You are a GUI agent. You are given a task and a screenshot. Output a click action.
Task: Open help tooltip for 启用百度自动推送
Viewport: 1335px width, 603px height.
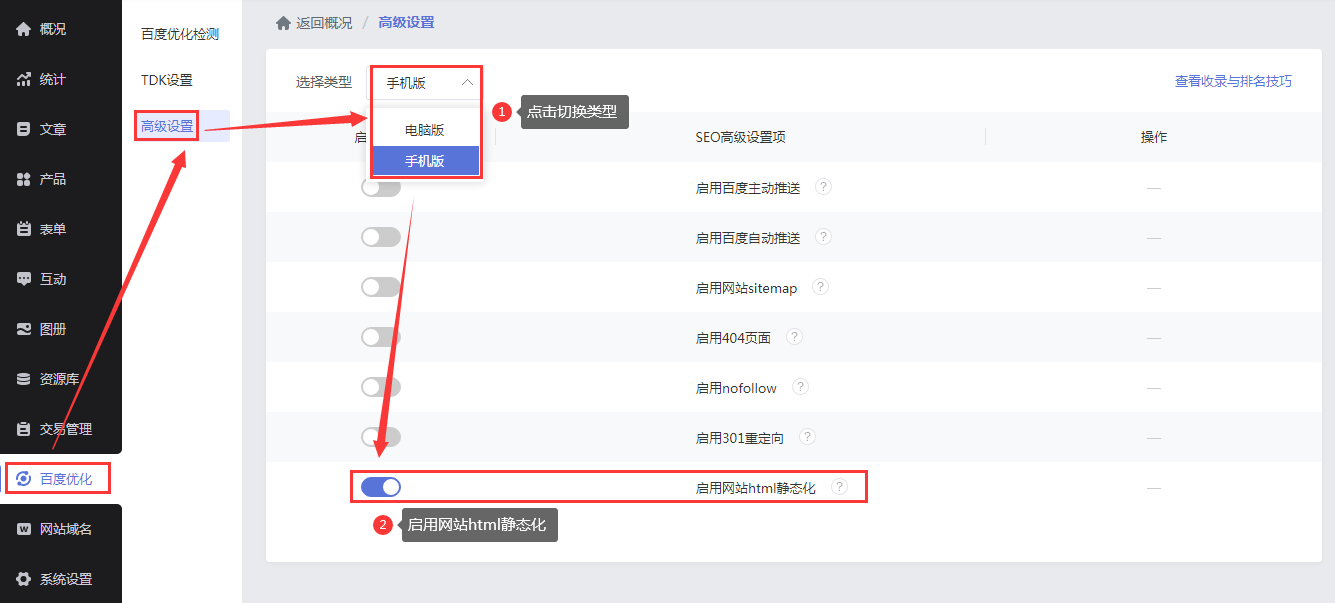823,237
